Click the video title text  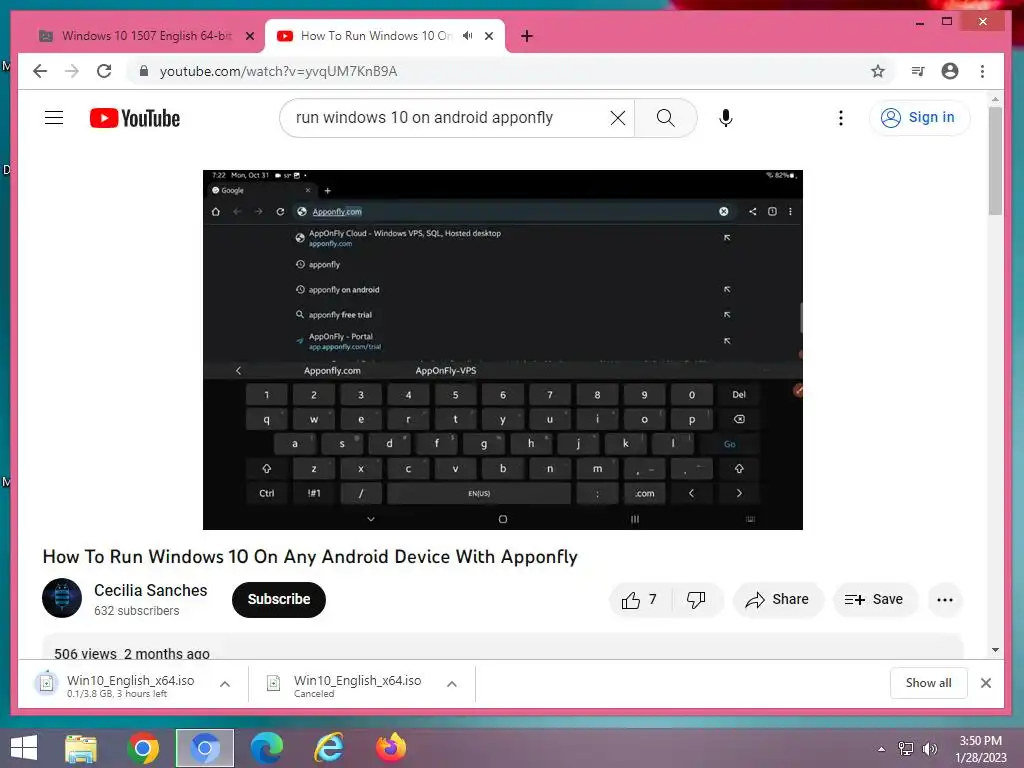click(x=310, y=556)
